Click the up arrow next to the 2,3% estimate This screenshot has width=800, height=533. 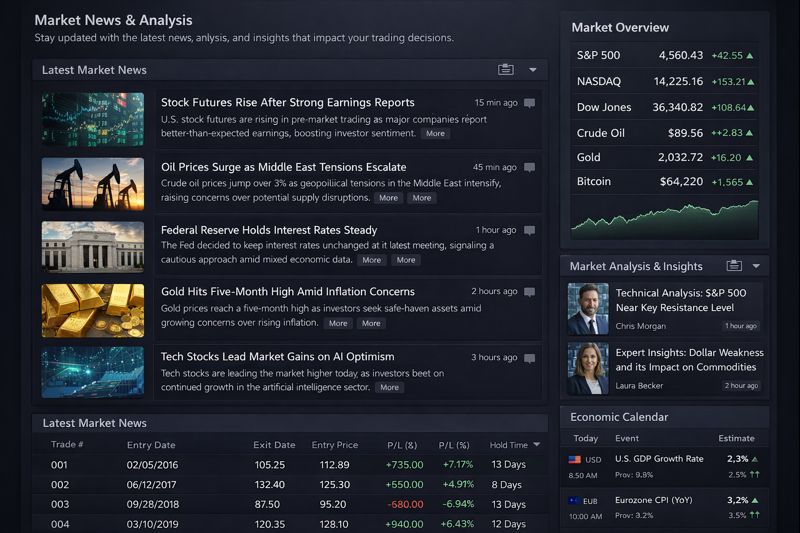tap(755, 459)
